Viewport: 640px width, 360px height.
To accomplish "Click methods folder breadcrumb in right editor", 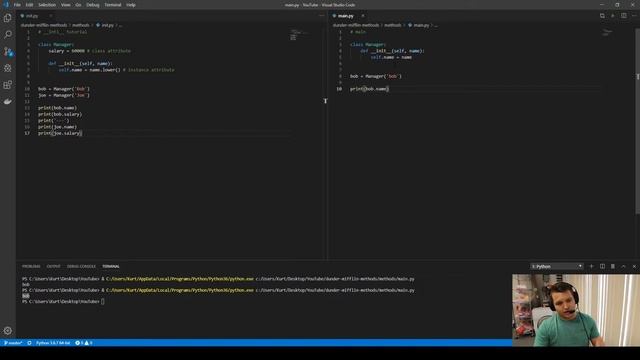I will (392, 25).
